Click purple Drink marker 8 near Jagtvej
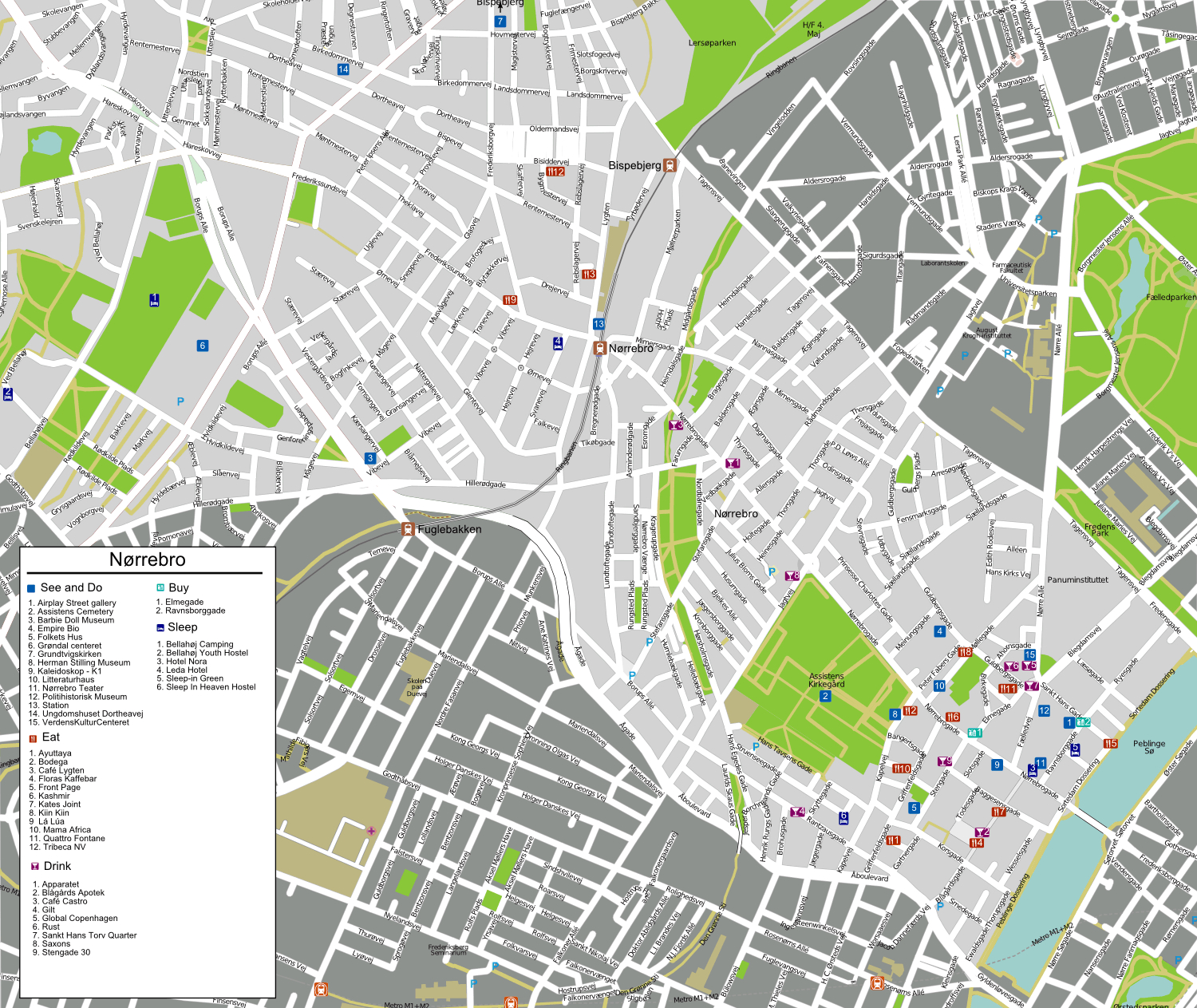 tap(792, 575)
